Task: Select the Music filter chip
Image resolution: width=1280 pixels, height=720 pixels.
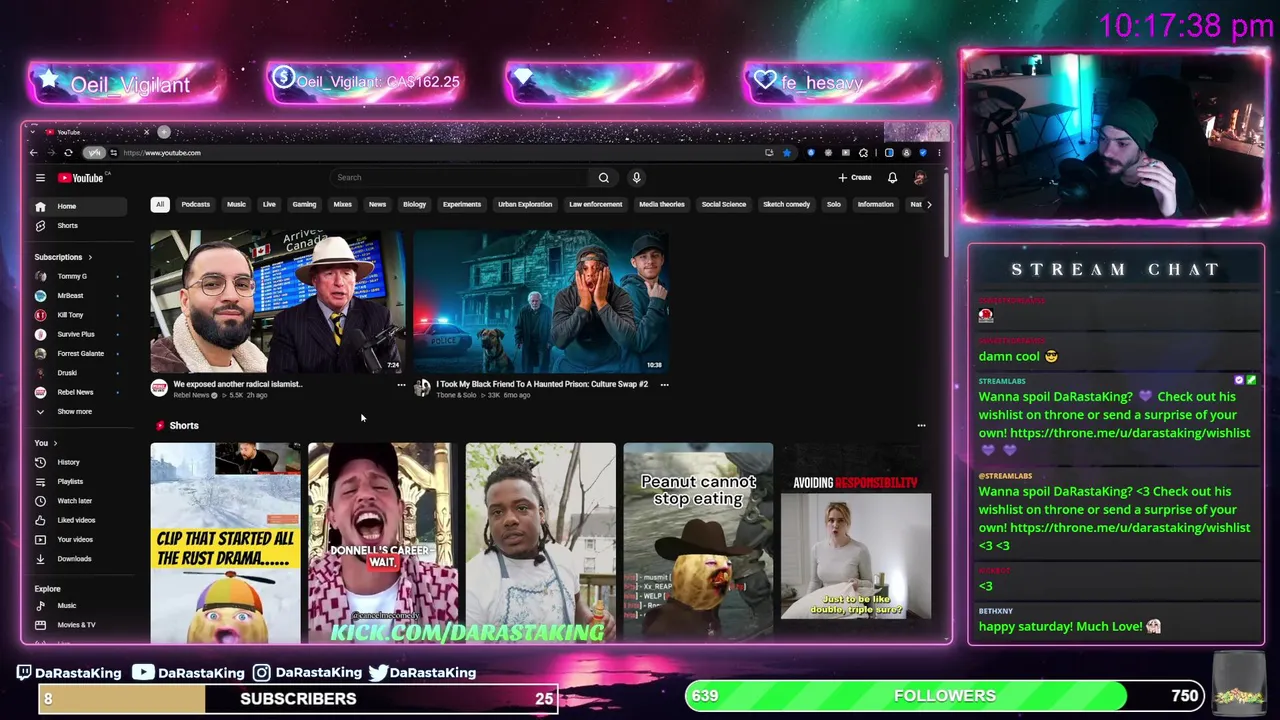Action: (236, 205)
